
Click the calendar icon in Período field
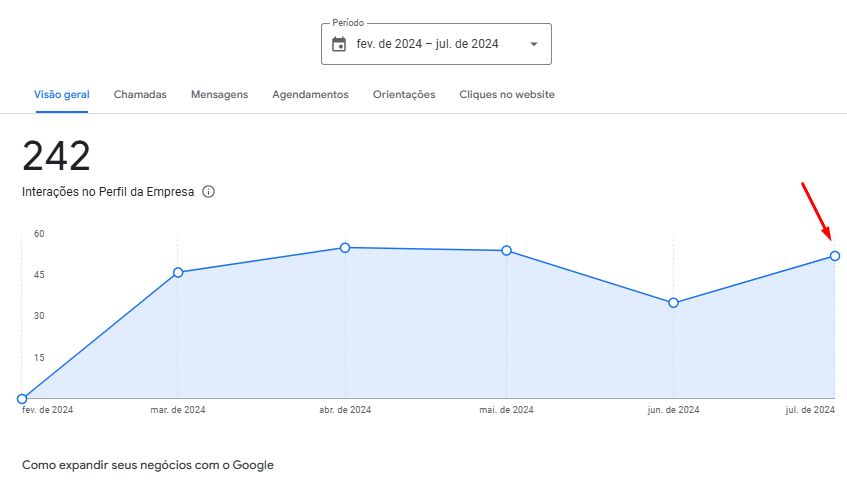pos(339,44)
